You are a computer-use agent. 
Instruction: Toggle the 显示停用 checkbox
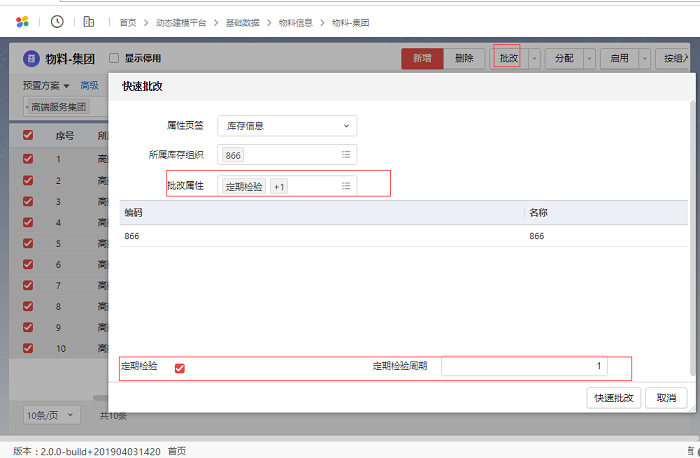[x=114, y=58]
